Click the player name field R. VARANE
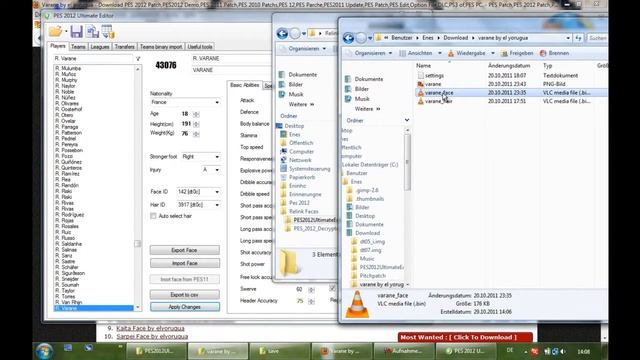640x360 pixels. click(x=232, y=58)
